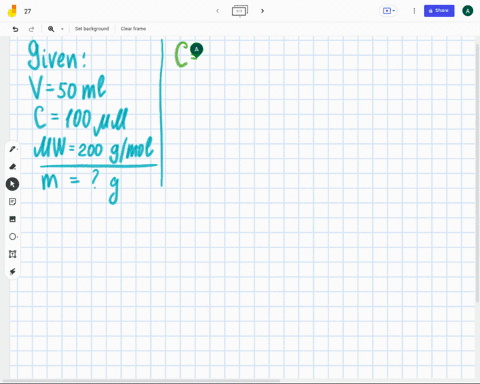Add a text box
The width and height of the screenshot is (480, 384).
13,254
